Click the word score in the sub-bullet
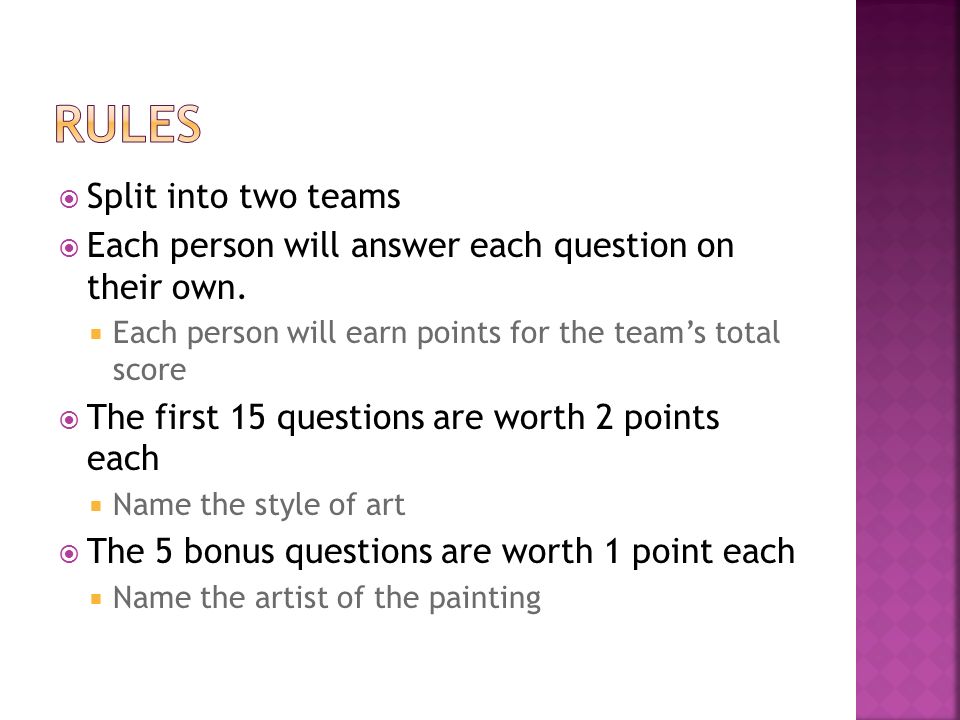Viewport: 960px width, 720px height. click(x=149, y=370)
